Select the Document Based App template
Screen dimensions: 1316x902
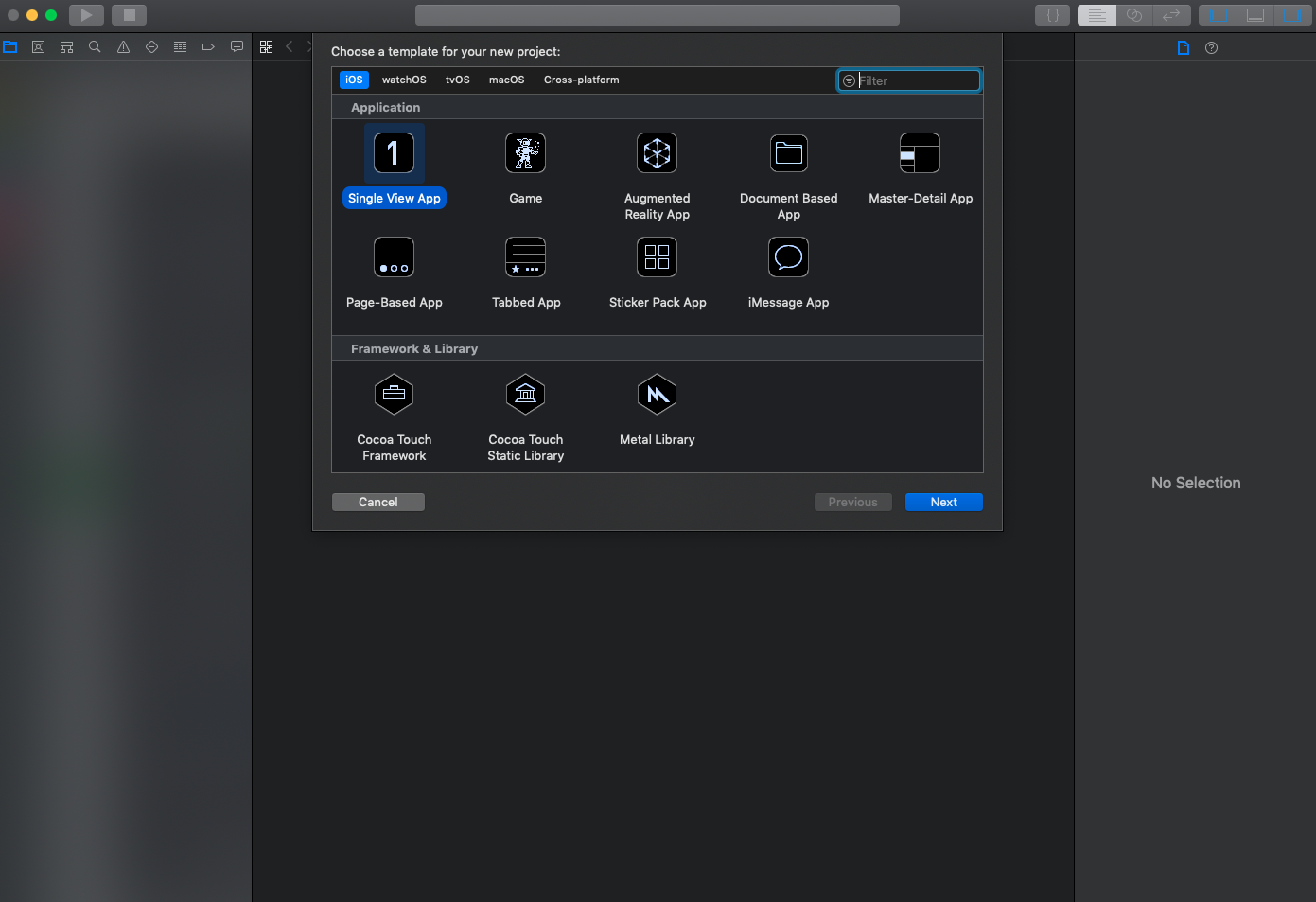coord(788,153)
